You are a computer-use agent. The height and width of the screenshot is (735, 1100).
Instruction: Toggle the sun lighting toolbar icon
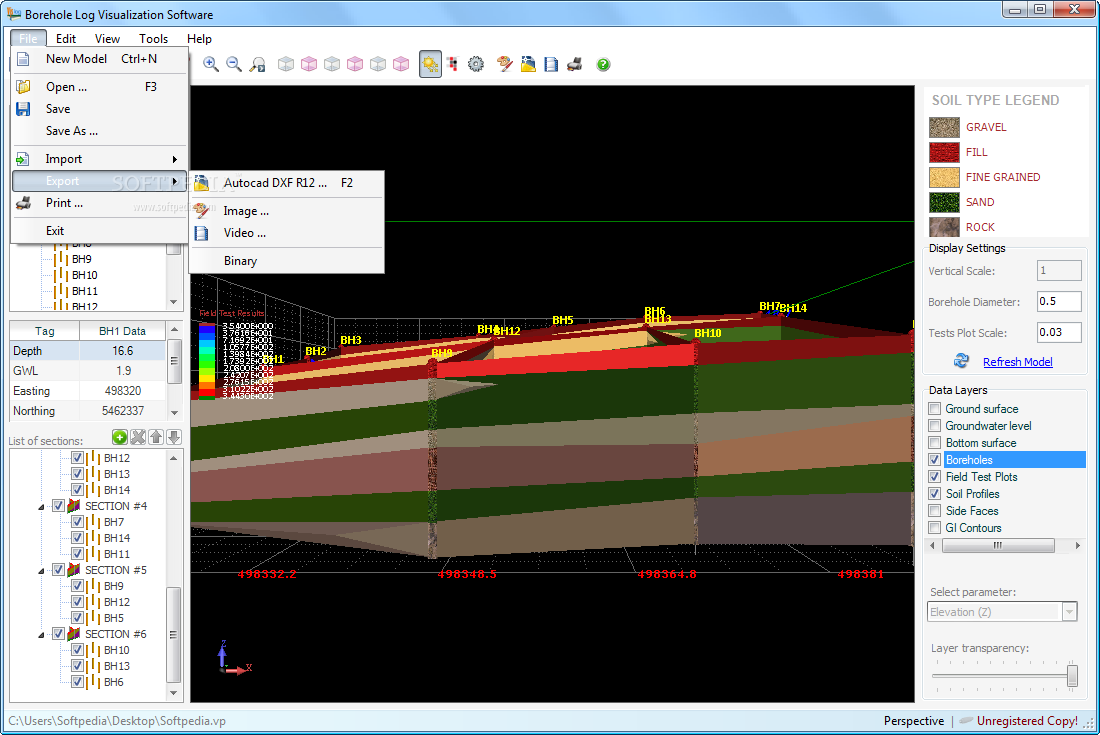[430, 65]
